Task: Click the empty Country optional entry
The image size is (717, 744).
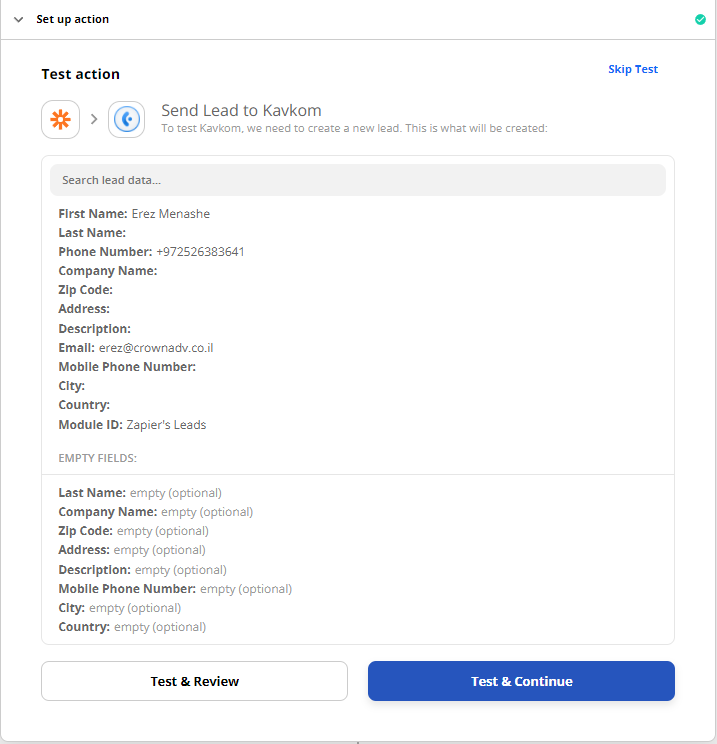Action: tap(132, 627)
